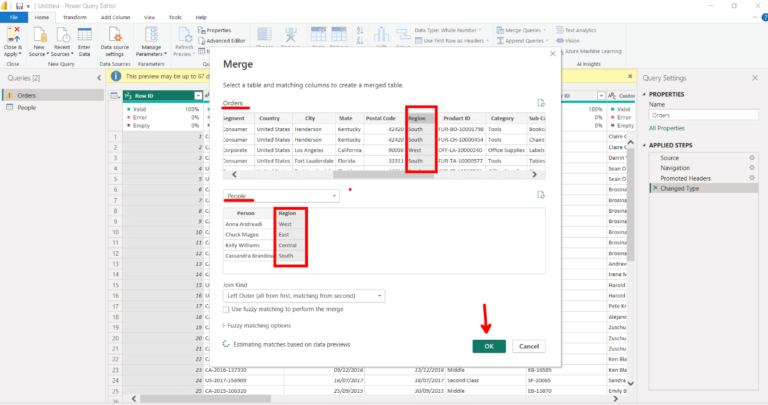
Task: Click the main grid vertical scrollbar
Action: point(631,203)
